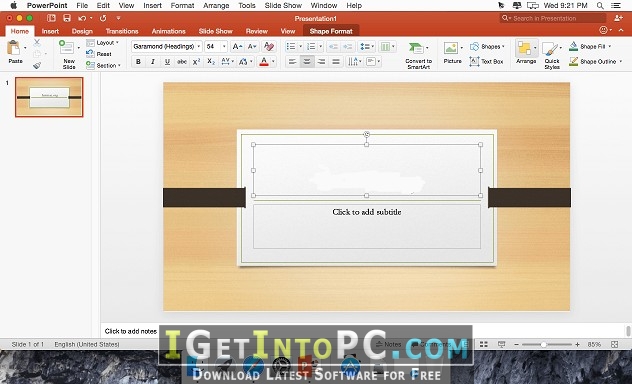Click zoom in plus button
Viewport: 632px width, 384px height.
click(x=577, y=345)
